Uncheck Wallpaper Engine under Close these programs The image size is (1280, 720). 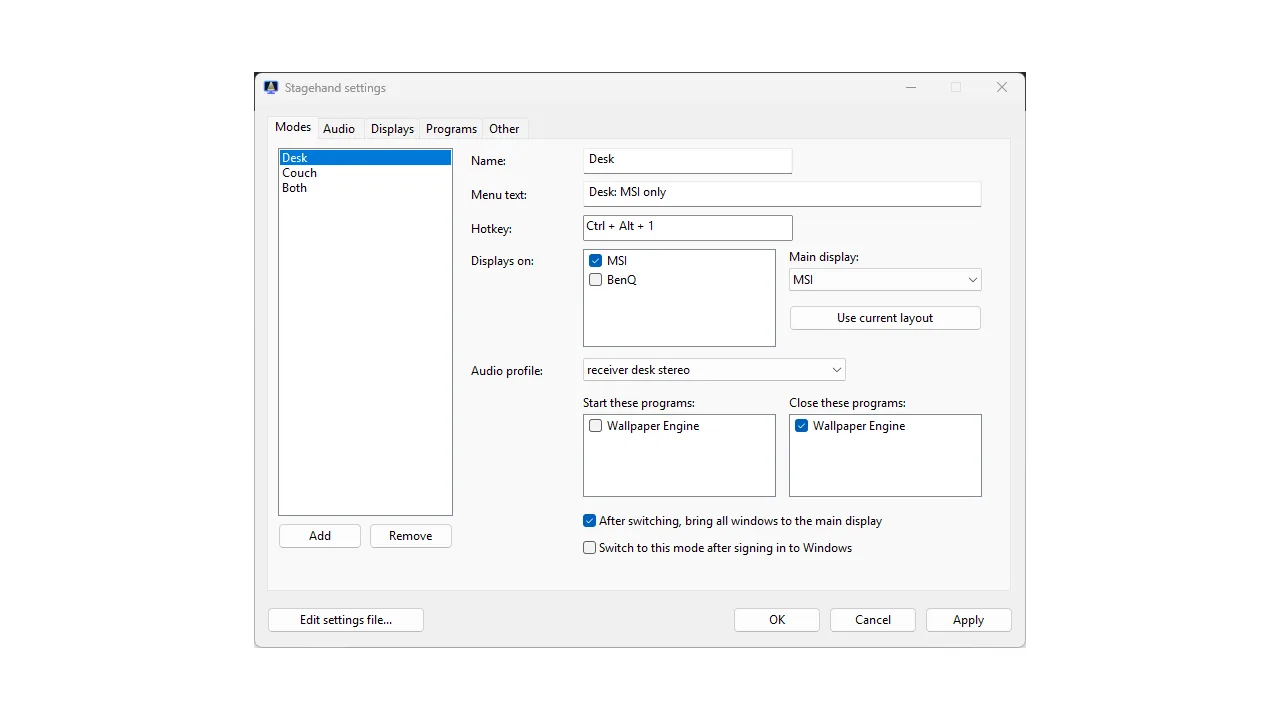pyautogui.click(x=801, y=426)
